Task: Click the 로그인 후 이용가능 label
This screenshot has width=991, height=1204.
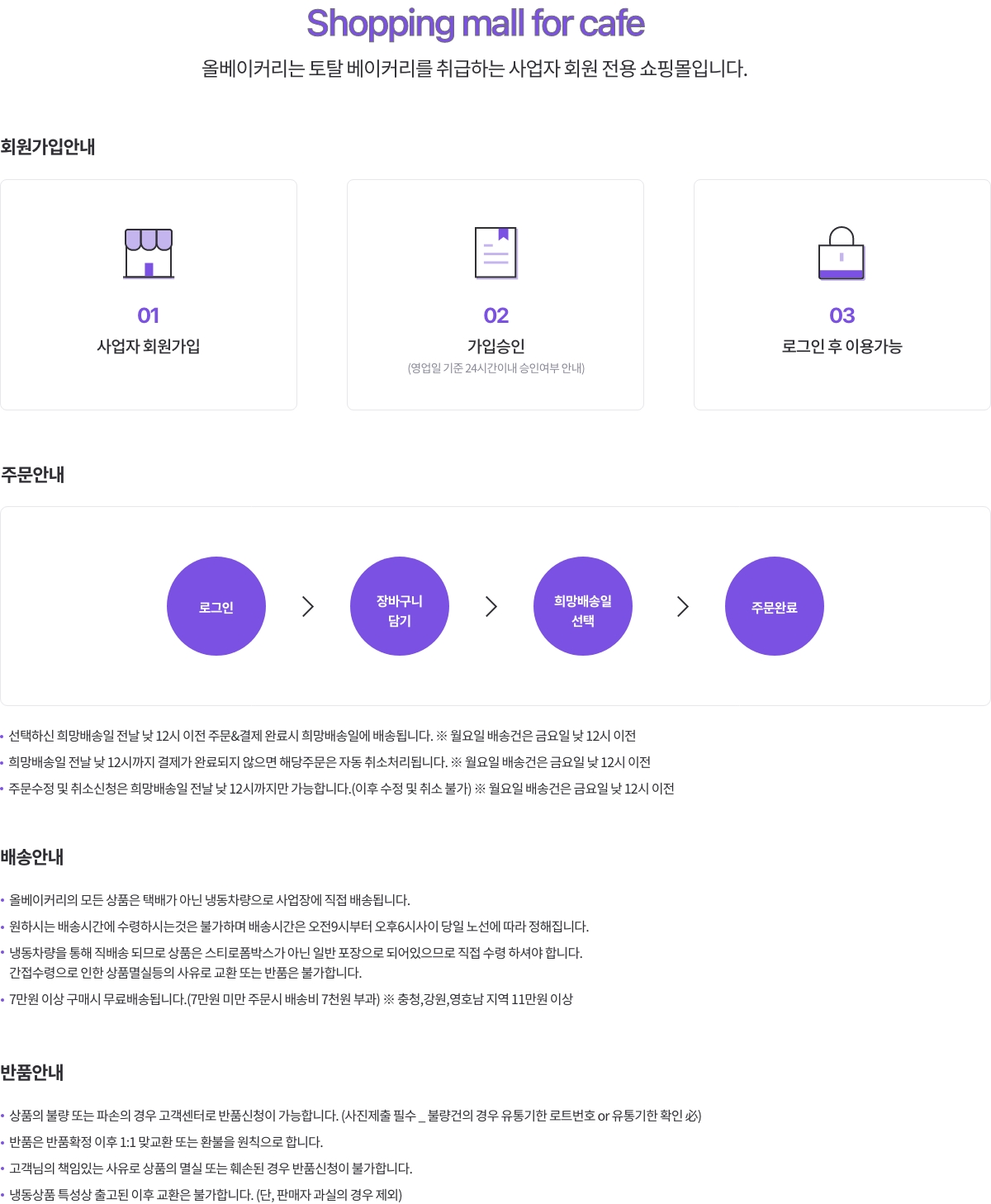Action: 842,347
